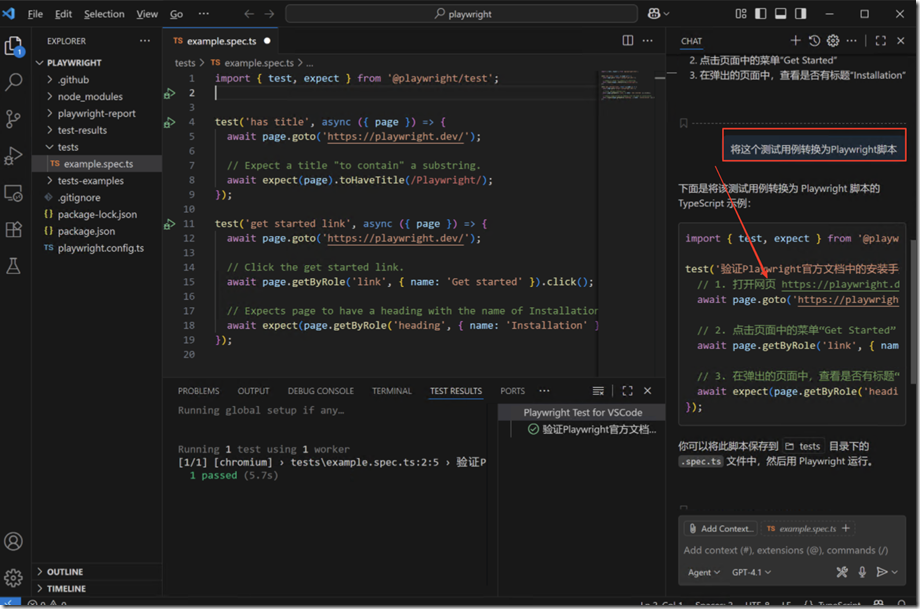
Task: Start a new chat with plus icon
Action: [x=795, y=40]
